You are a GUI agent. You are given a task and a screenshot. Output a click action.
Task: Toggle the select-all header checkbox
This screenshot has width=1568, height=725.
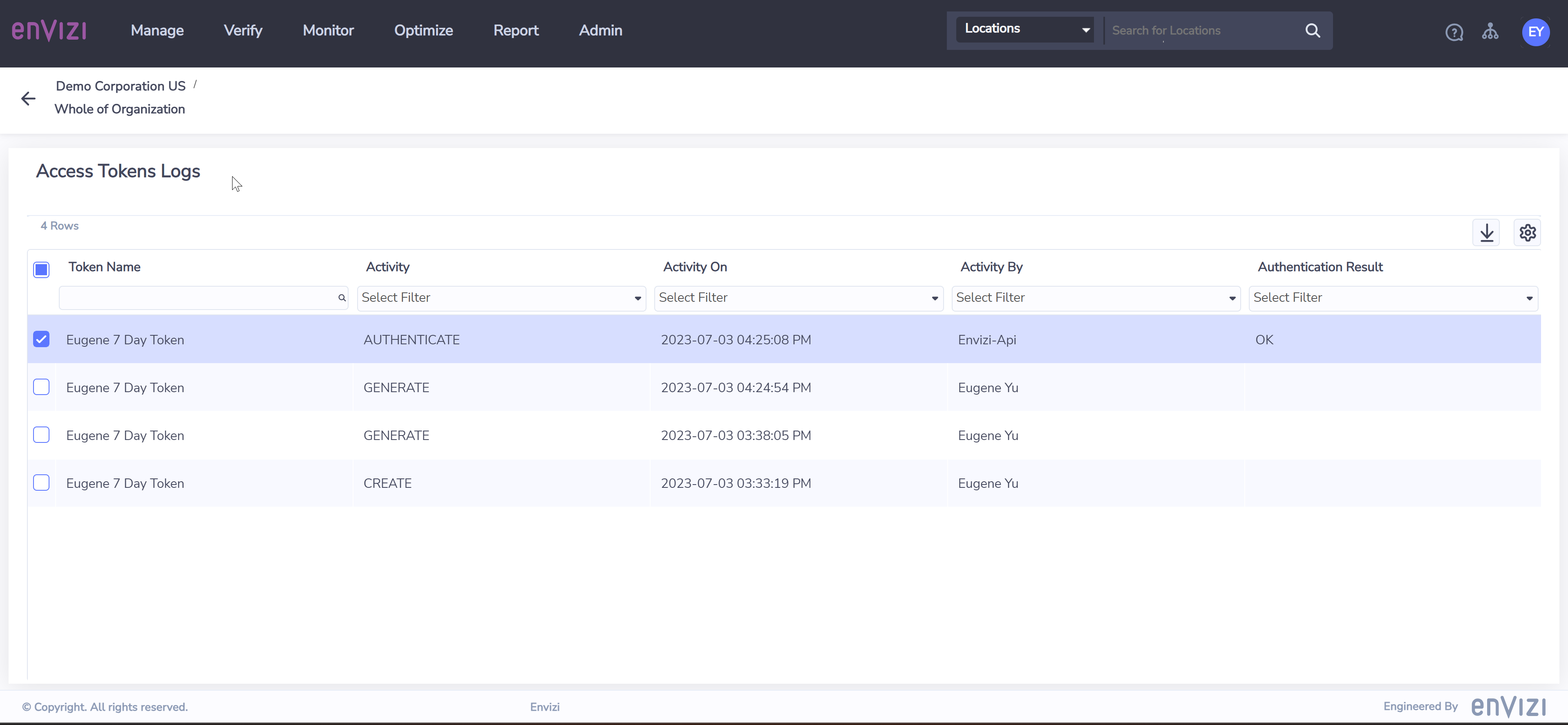(41, 269)
